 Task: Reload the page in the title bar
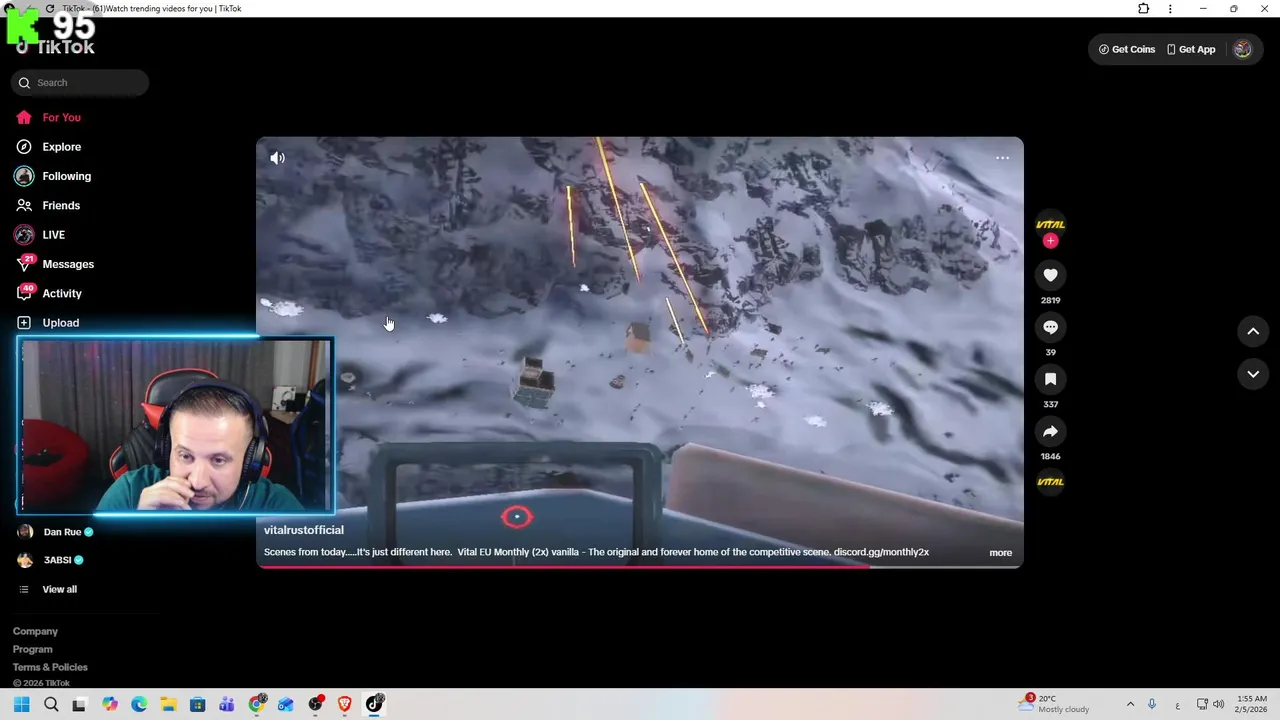point(50,9)
